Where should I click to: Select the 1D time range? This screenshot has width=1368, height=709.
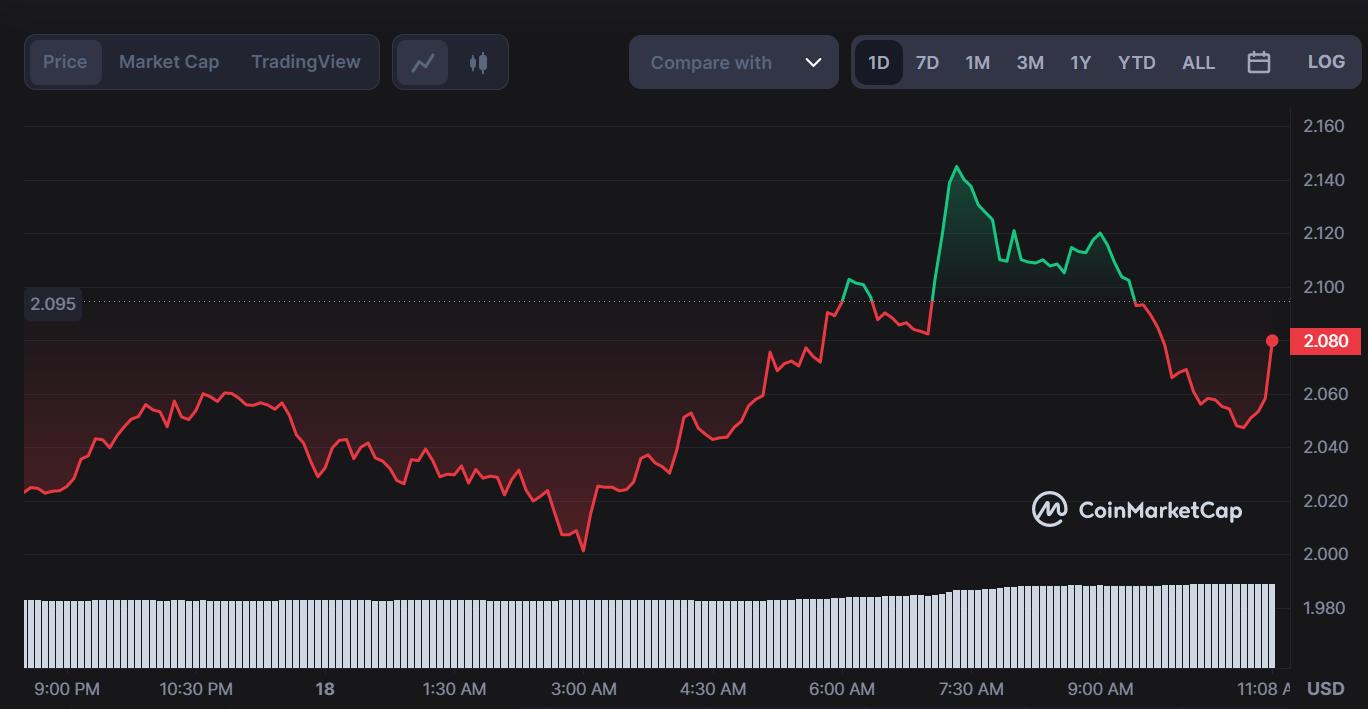(878, 63)
